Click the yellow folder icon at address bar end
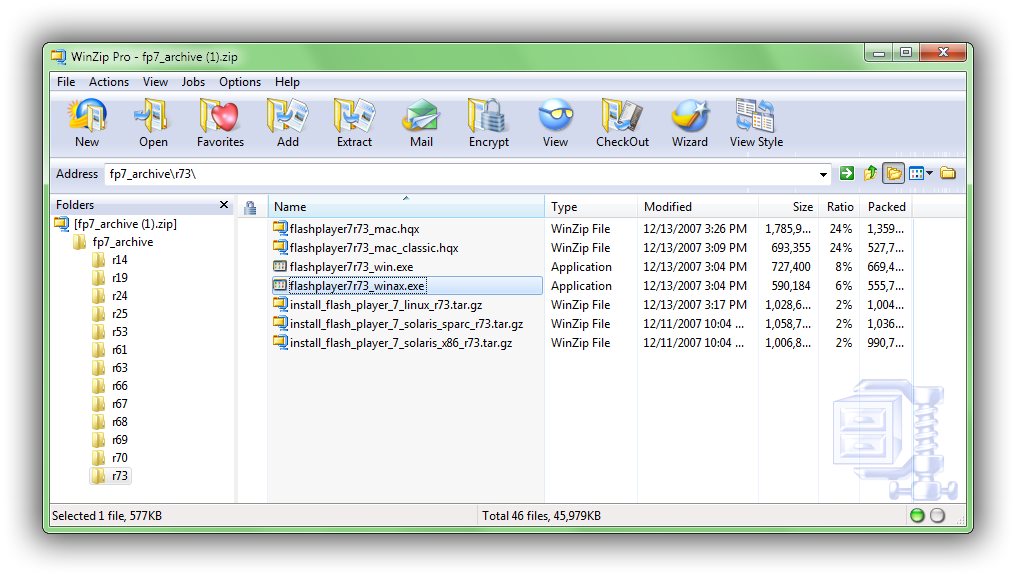The image size is (1016, 576). 948,174
